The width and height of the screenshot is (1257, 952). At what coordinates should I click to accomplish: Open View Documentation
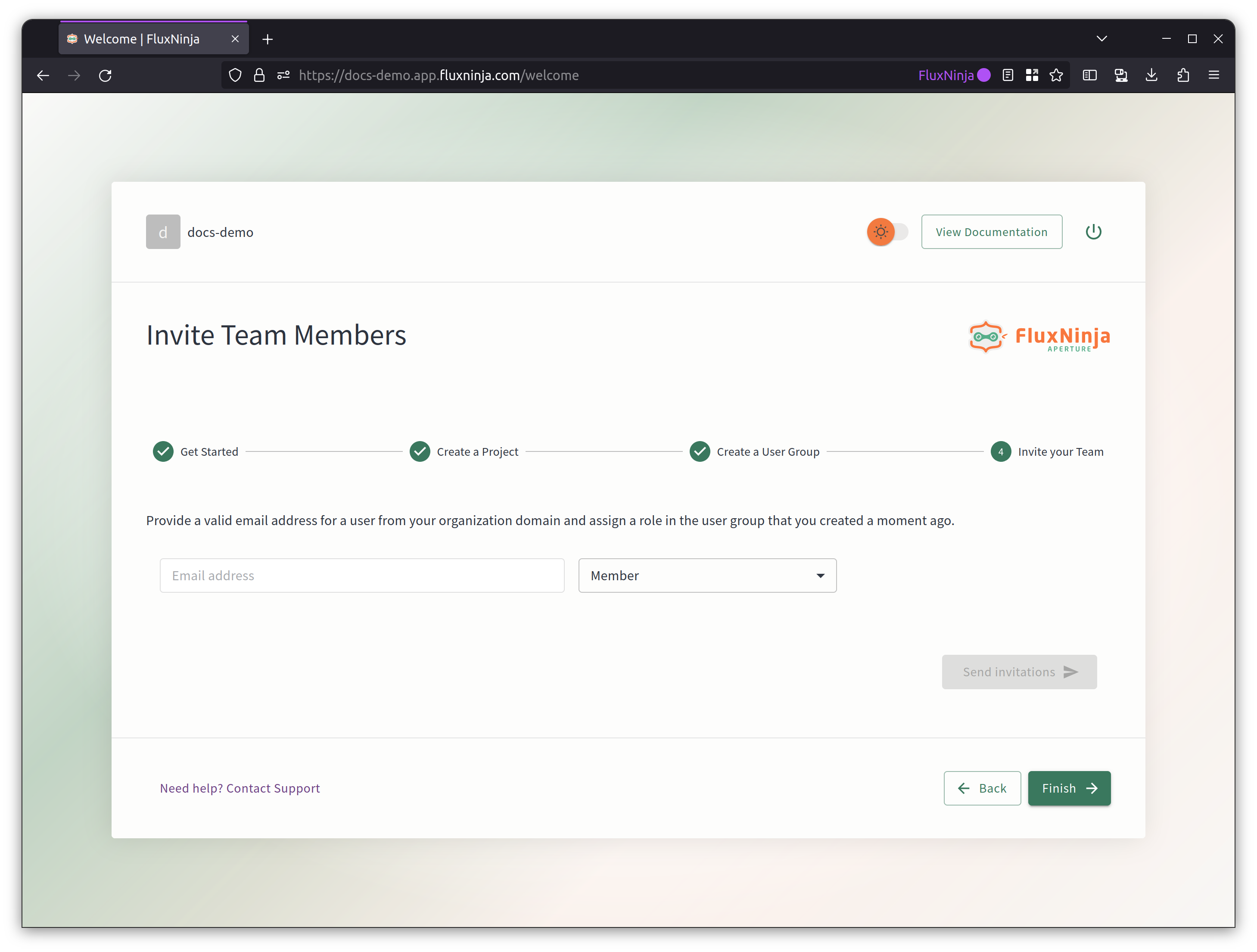tap(992, 232)
